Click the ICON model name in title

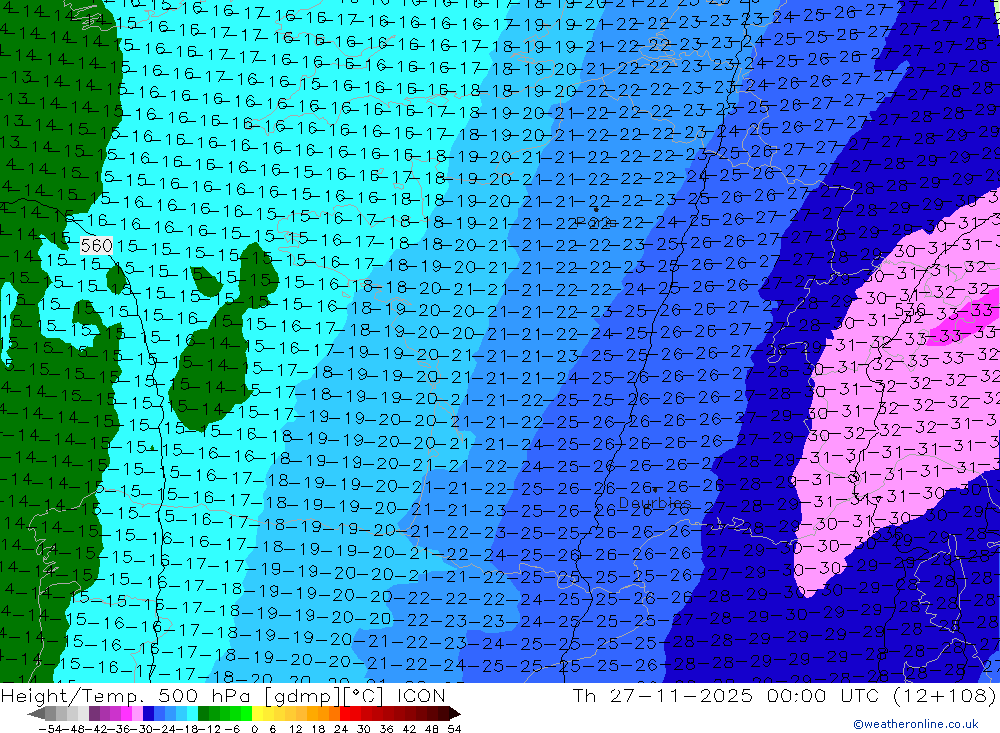tap(421, 695)
